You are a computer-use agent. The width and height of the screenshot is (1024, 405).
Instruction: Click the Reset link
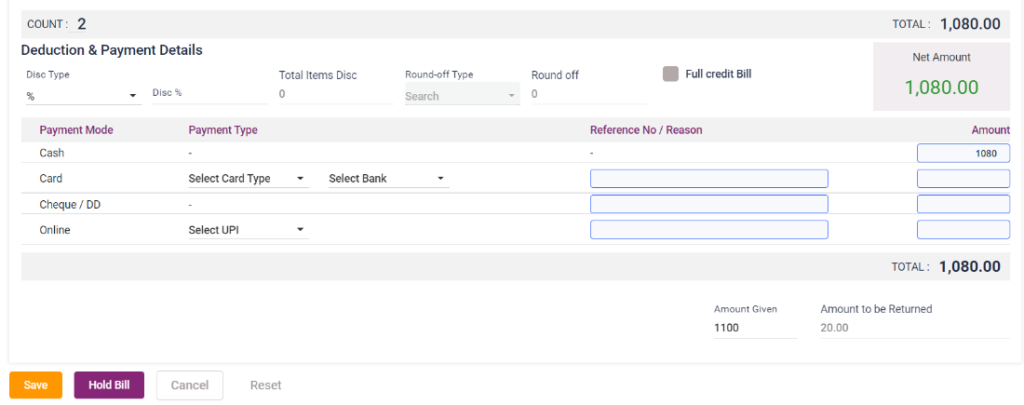pyautogui.click(x=265, y=385)
